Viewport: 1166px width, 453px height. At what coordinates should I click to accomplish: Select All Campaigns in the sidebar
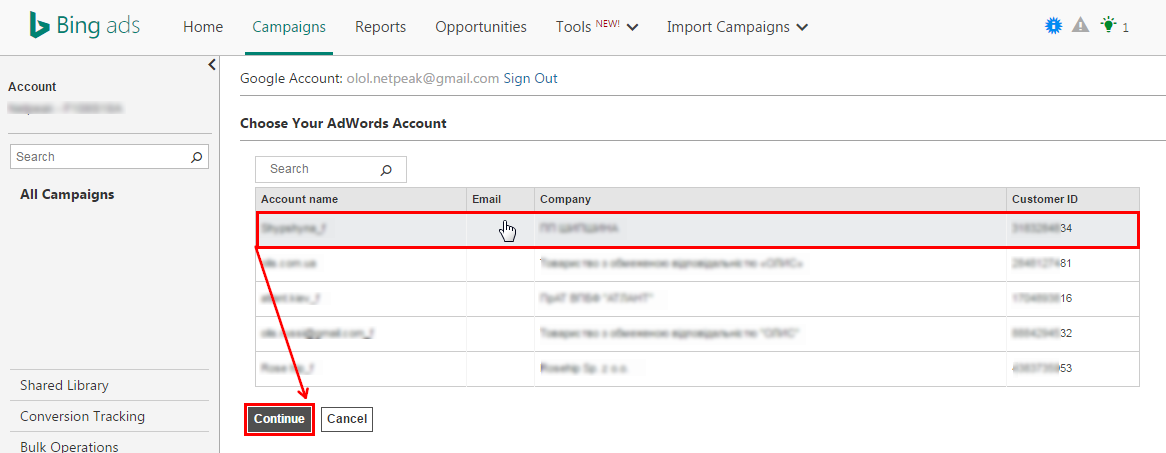point(67,195)
